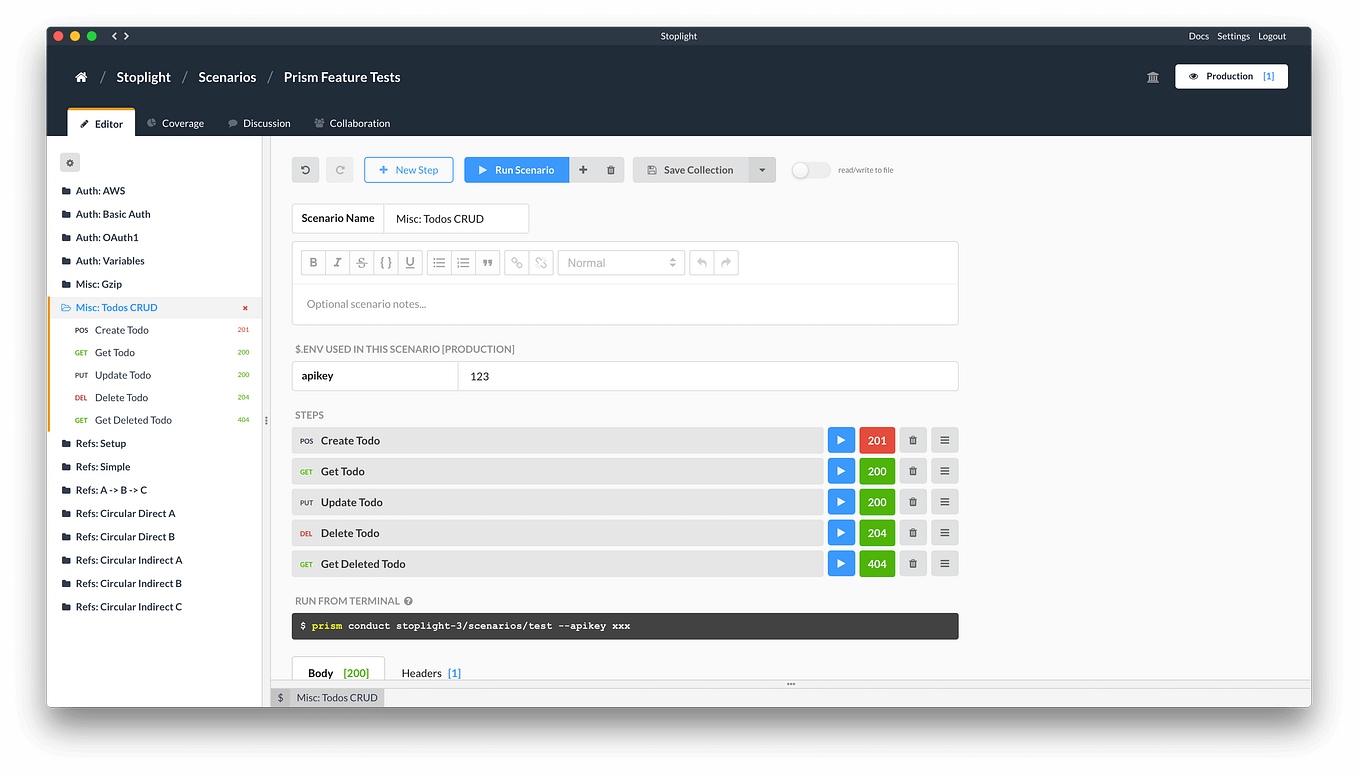Click the code braces icon in the editor toolbar
The width and height of the screenshot is (1358, 774).
point(385,262)
